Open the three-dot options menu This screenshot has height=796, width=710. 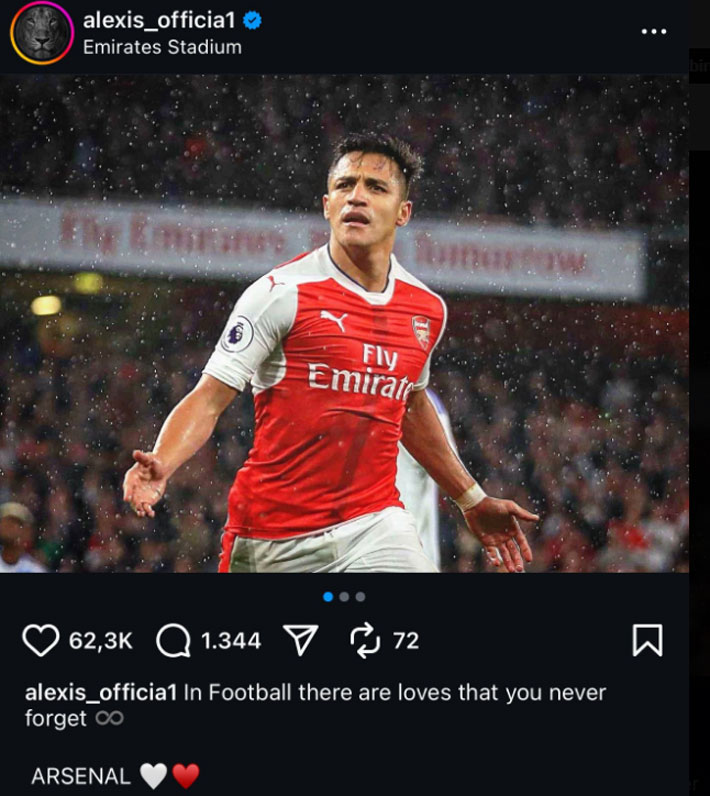pos(654,31)
